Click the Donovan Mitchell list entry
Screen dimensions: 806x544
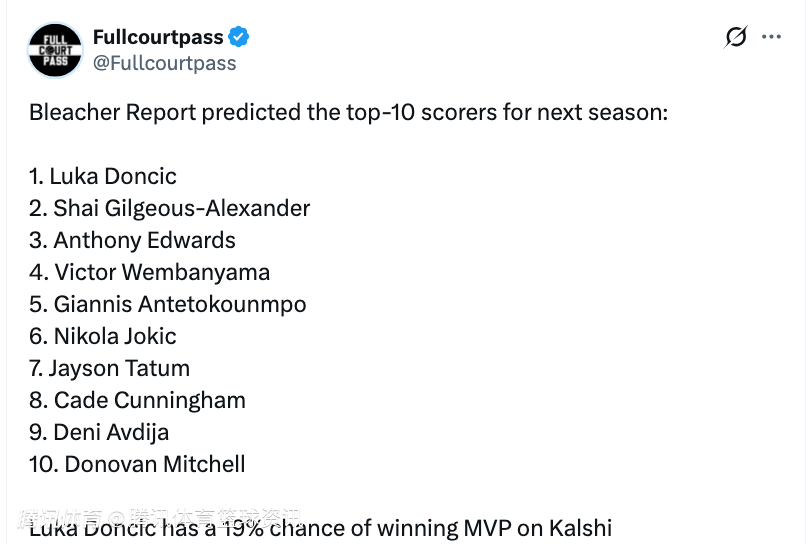137,464
